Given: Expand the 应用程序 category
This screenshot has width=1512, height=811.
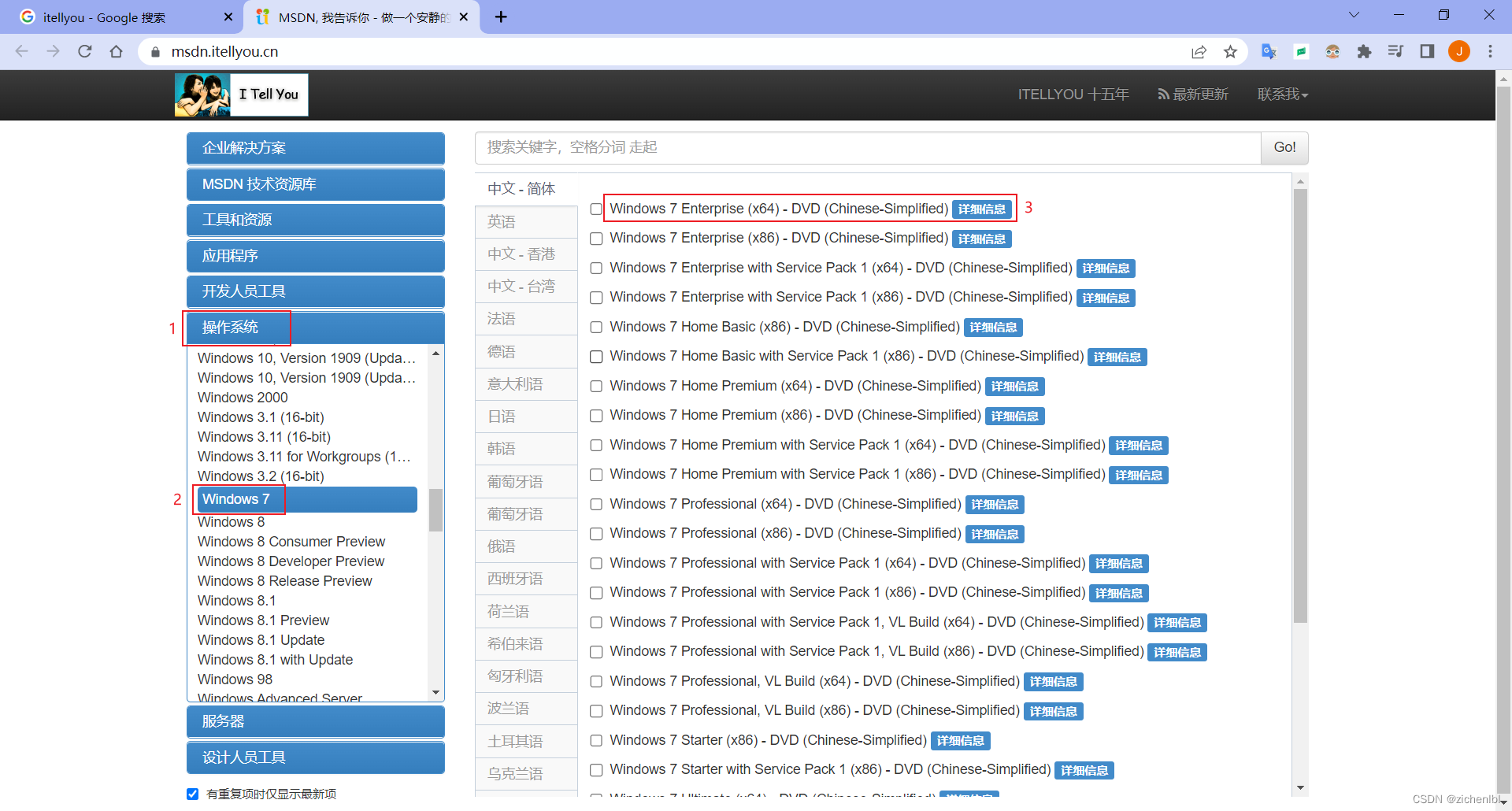Looking at the screenshot, I should pos(316,256).
